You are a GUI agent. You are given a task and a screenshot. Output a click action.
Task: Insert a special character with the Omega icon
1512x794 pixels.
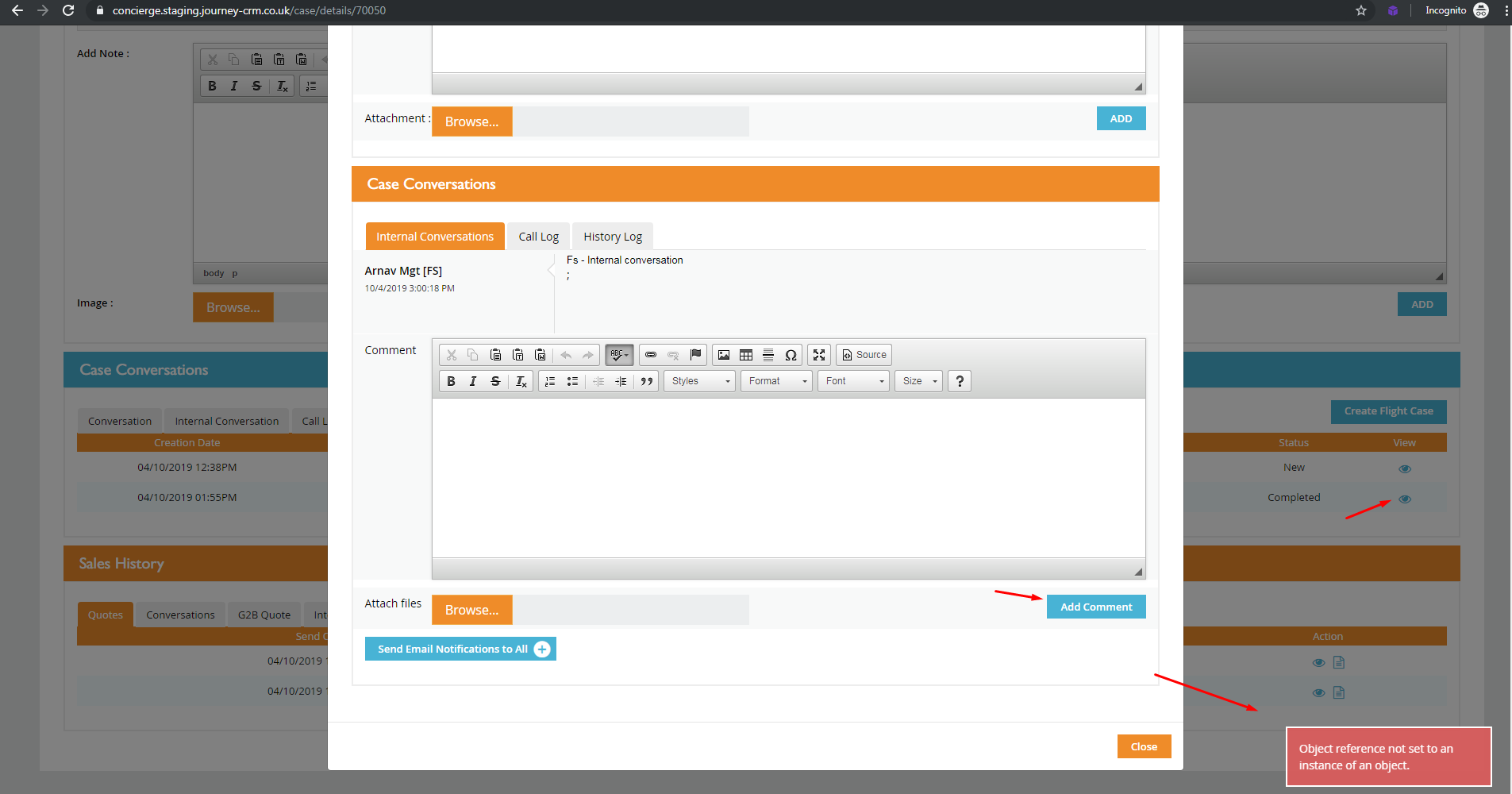(x=791, y=355)
